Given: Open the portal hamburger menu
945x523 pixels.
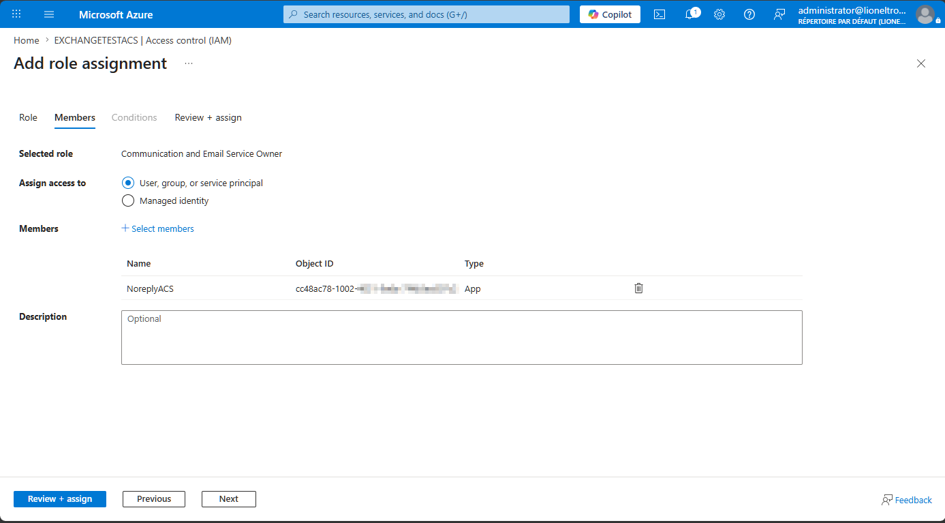Looking at the screenshot, I should pos(49,14).
